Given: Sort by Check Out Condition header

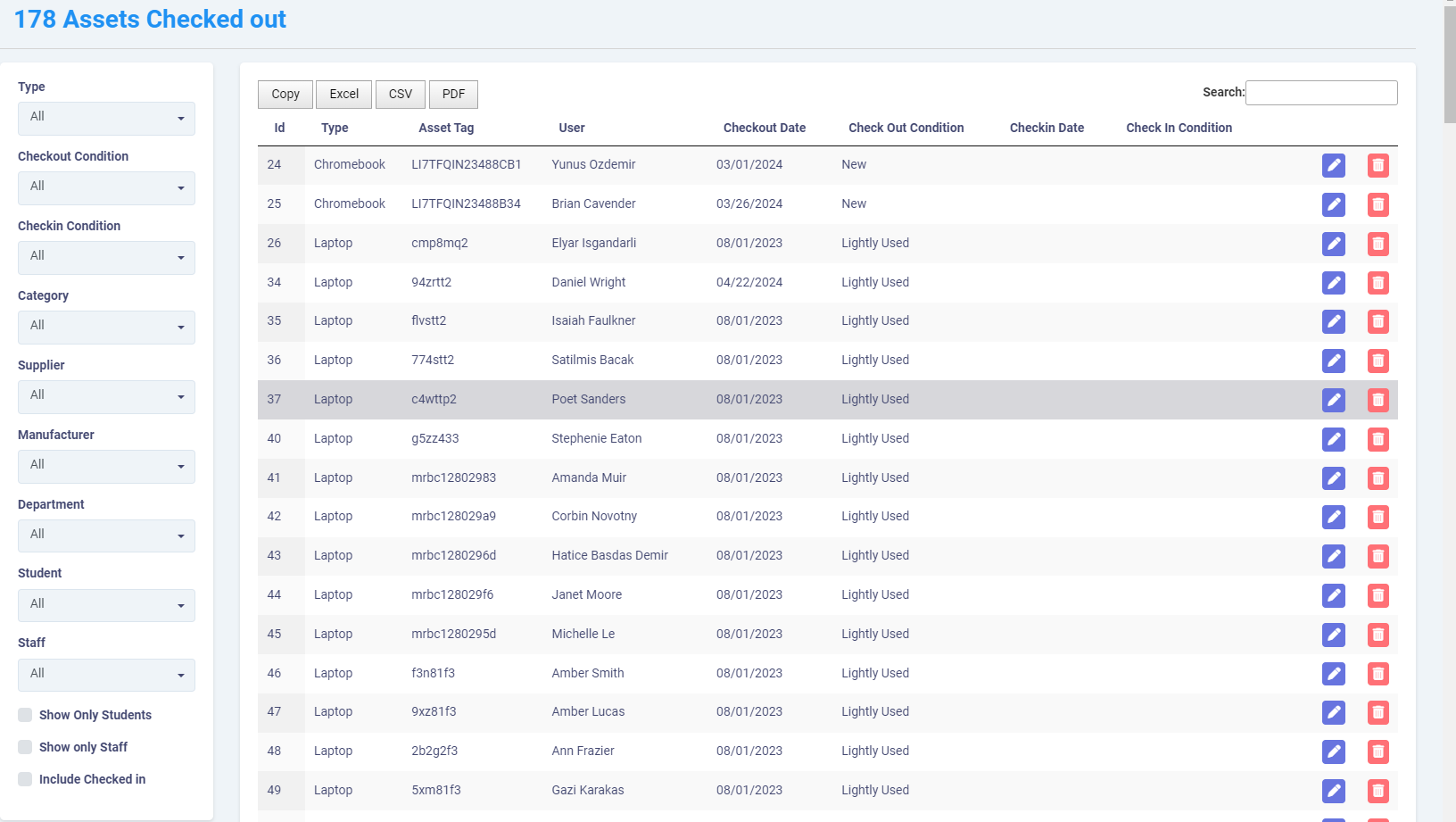Looking at the screenshot, I should coord(906,128).
